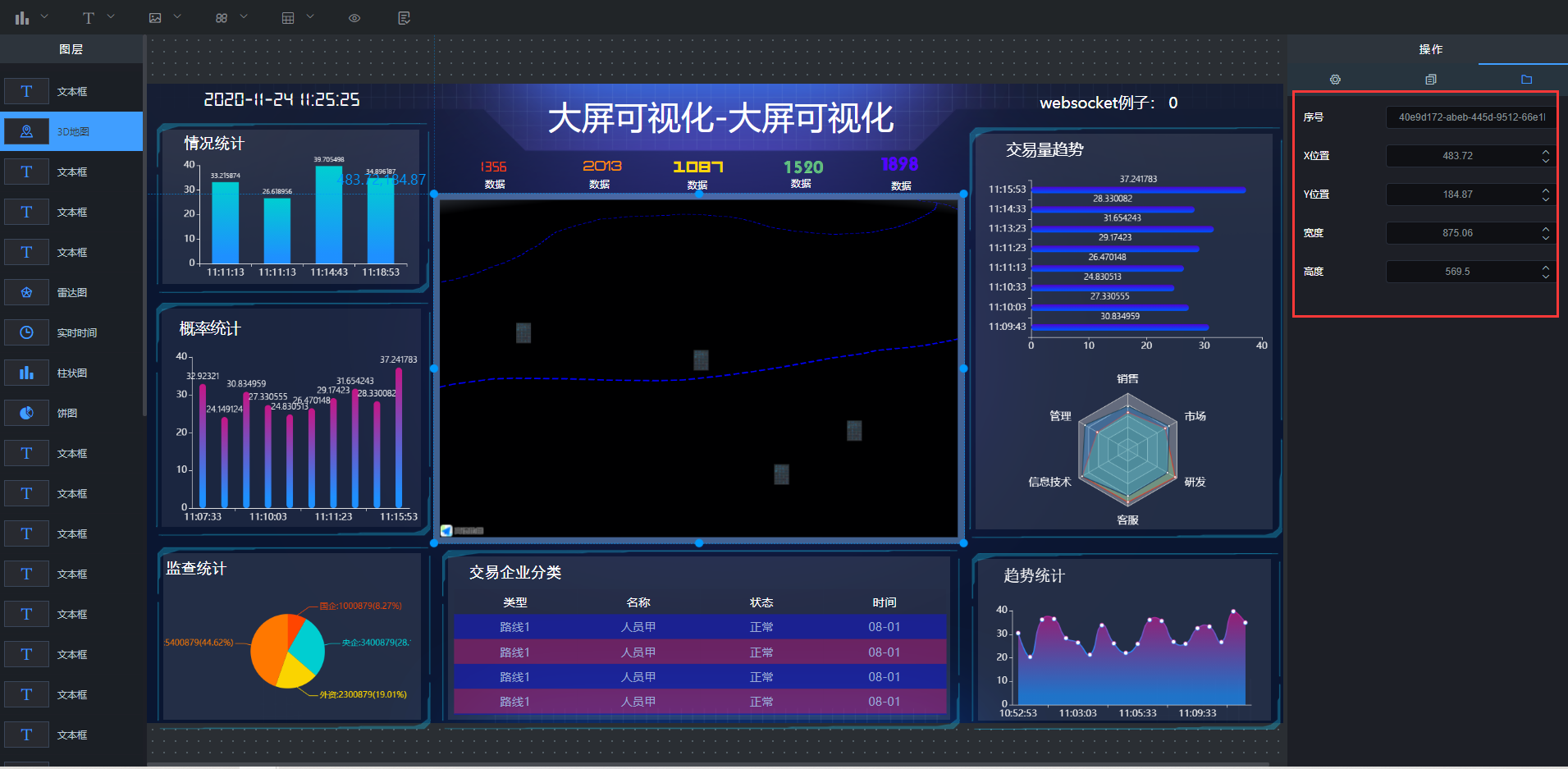The width and height of the screenshot is (1568, 769).
Task: Decrease the 高度 value with down arrow
Action: 1546,276
